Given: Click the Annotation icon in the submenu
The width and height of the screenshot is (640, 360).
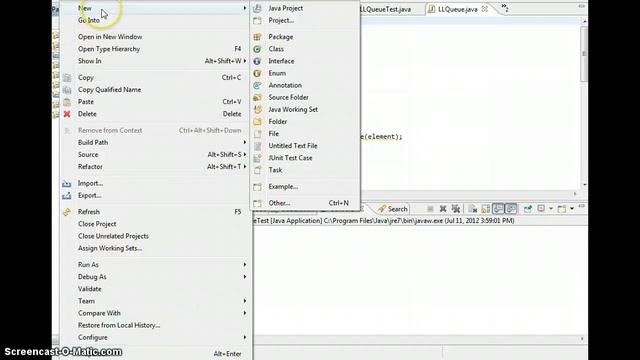Looking at the screenshot, I should pos(257,85).
